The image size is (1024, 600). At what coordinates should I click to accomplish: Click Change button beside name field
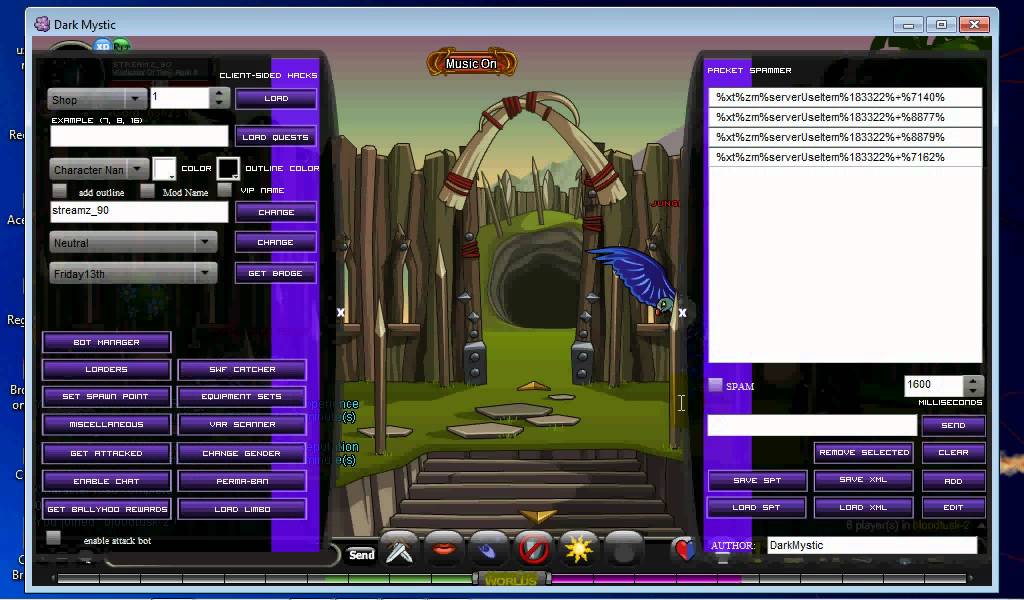[x=276, y=212]
